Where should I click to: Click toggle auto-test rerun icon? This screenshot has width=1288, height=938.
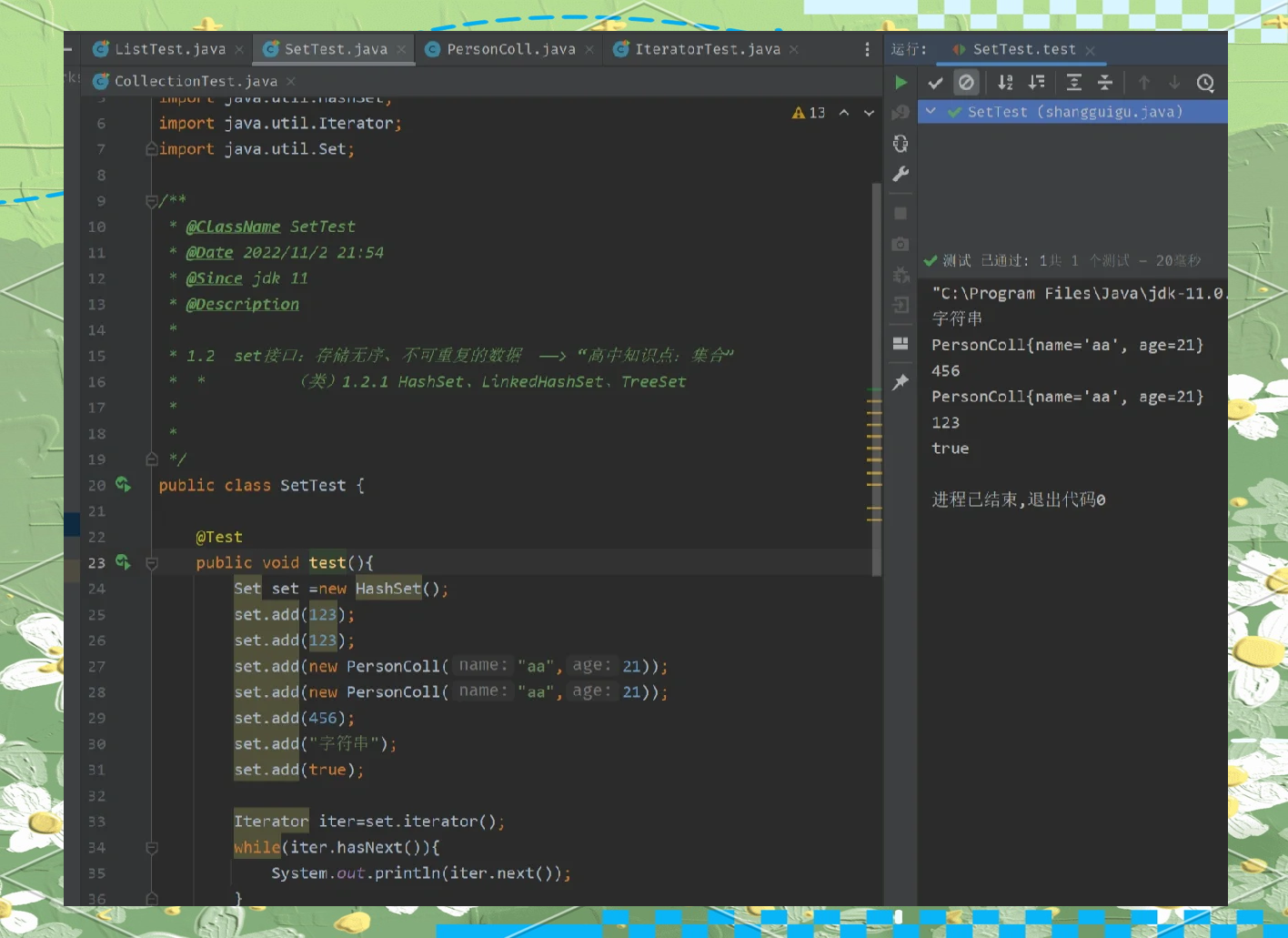click(x=901, y=143)
